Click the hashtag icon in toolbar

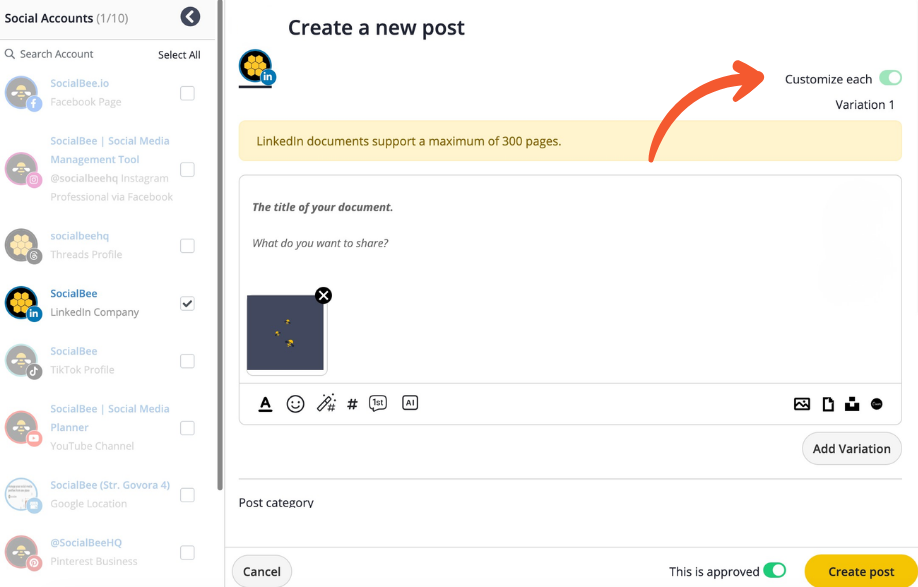[x=352, y=405]
